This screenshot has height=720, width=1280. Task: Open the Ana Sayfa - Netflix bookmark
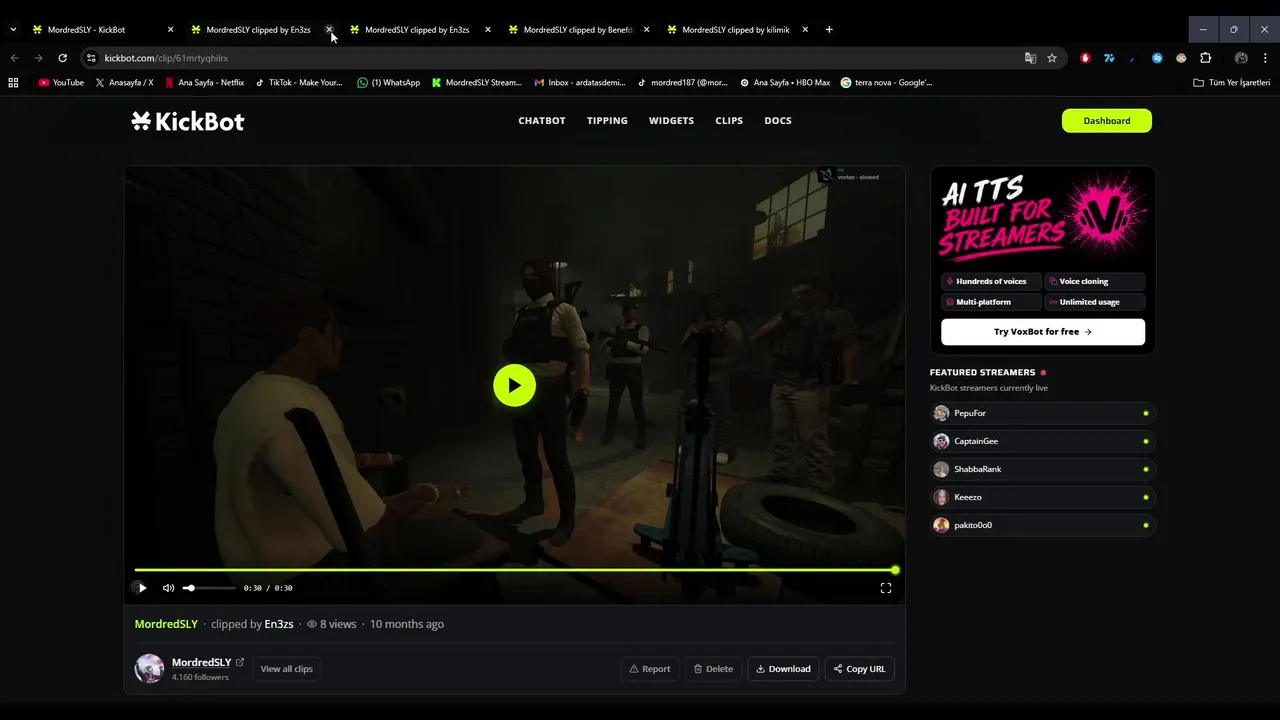point(204,83)
